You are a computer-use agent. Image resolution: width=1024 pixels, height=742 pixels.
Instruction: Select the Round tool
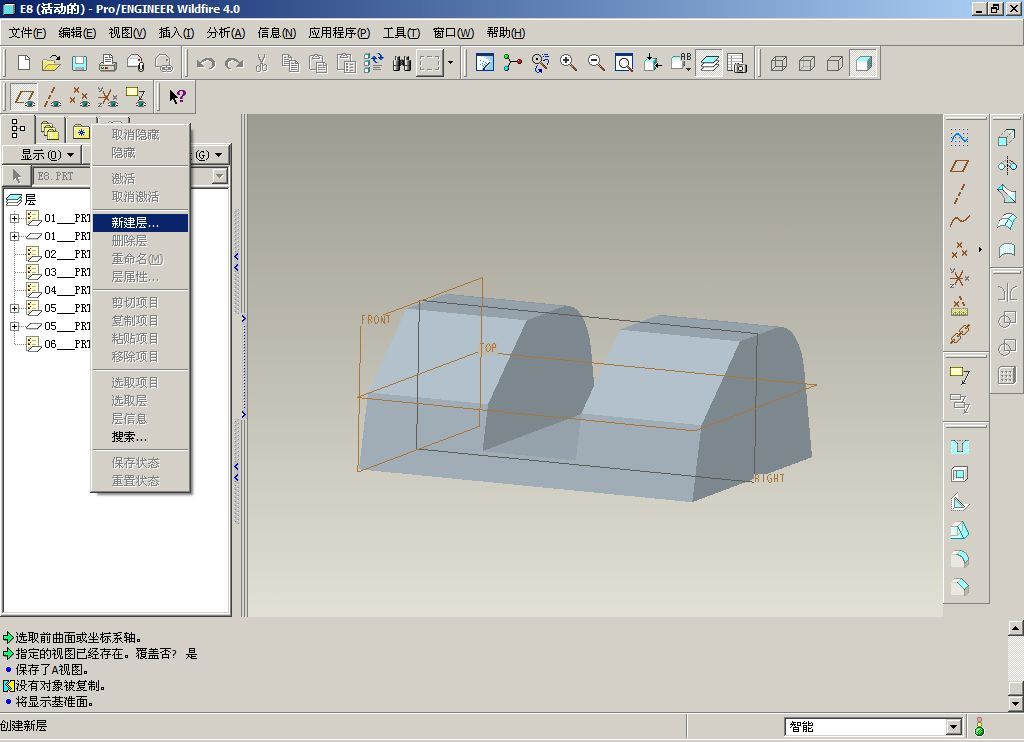click(x=959, y=559)
